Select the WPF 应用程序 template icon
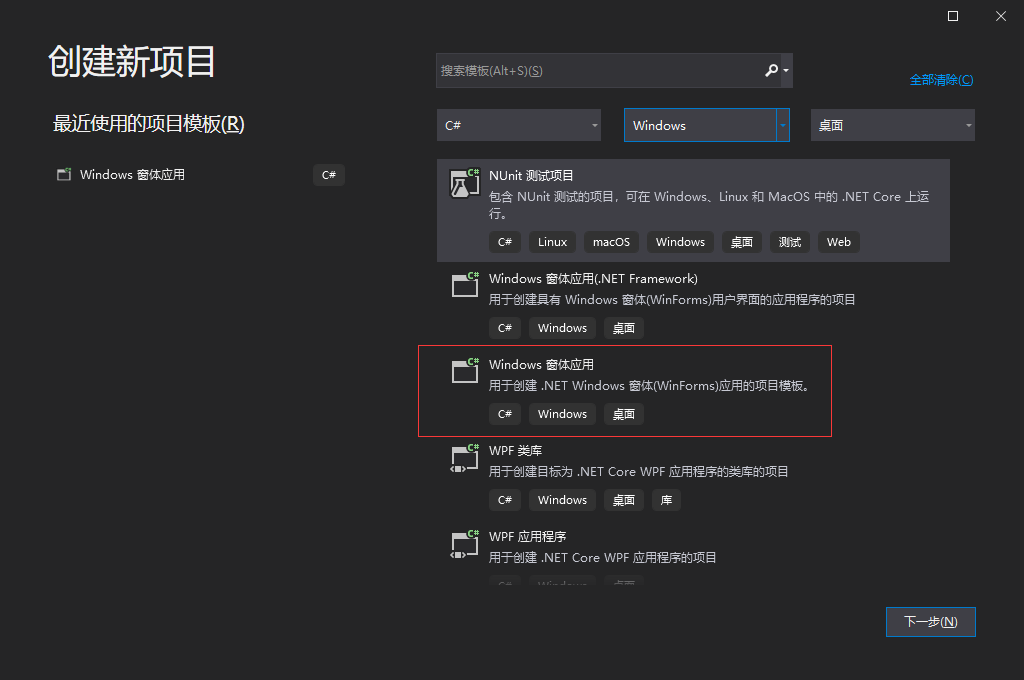1024x680 pixels. click(465, 543)
